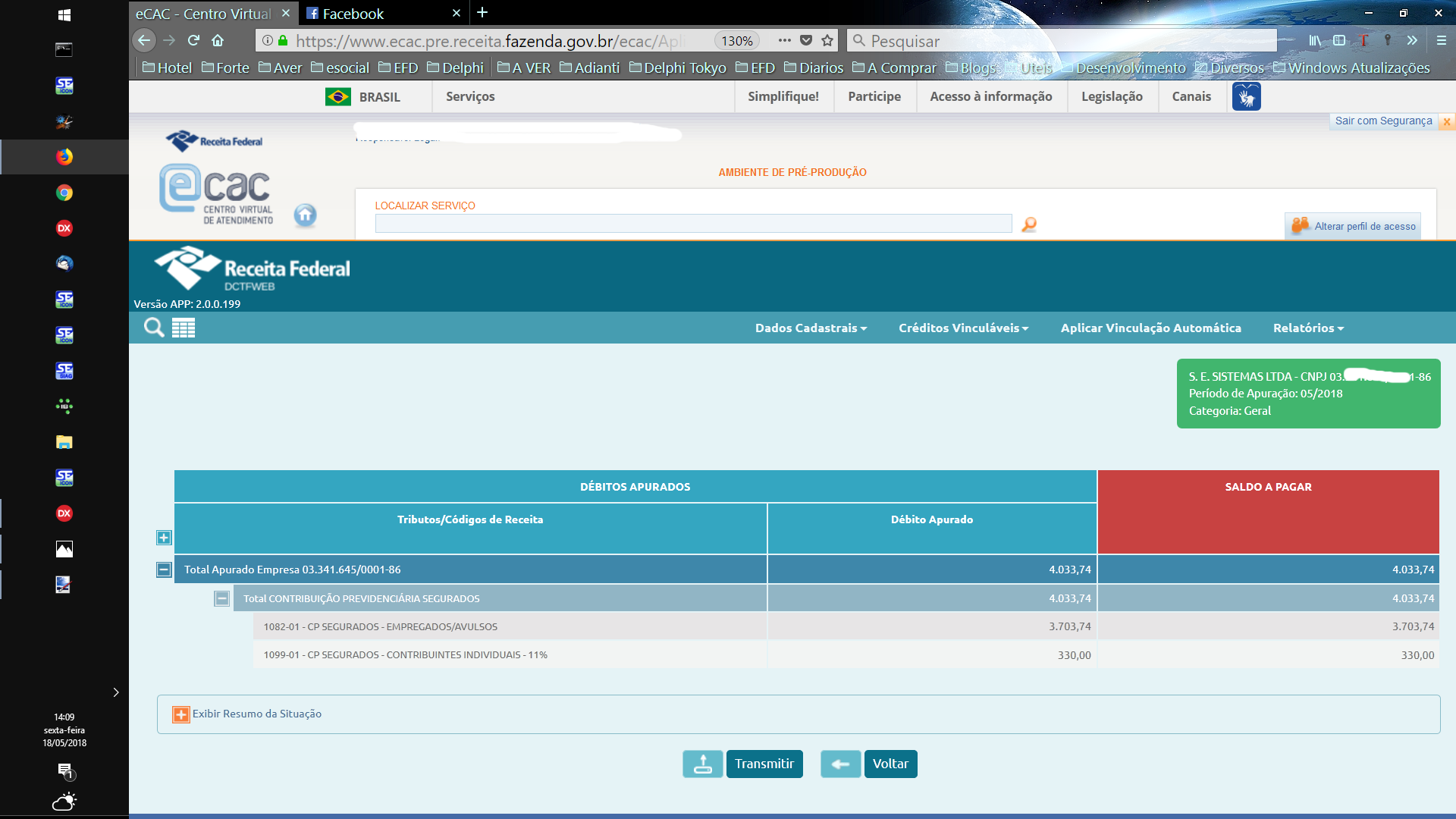Open the Dados Cadastrais dropdown menu
This screenshot has width=1456, height=819.
pyautogui.click(x=811, y=328)
